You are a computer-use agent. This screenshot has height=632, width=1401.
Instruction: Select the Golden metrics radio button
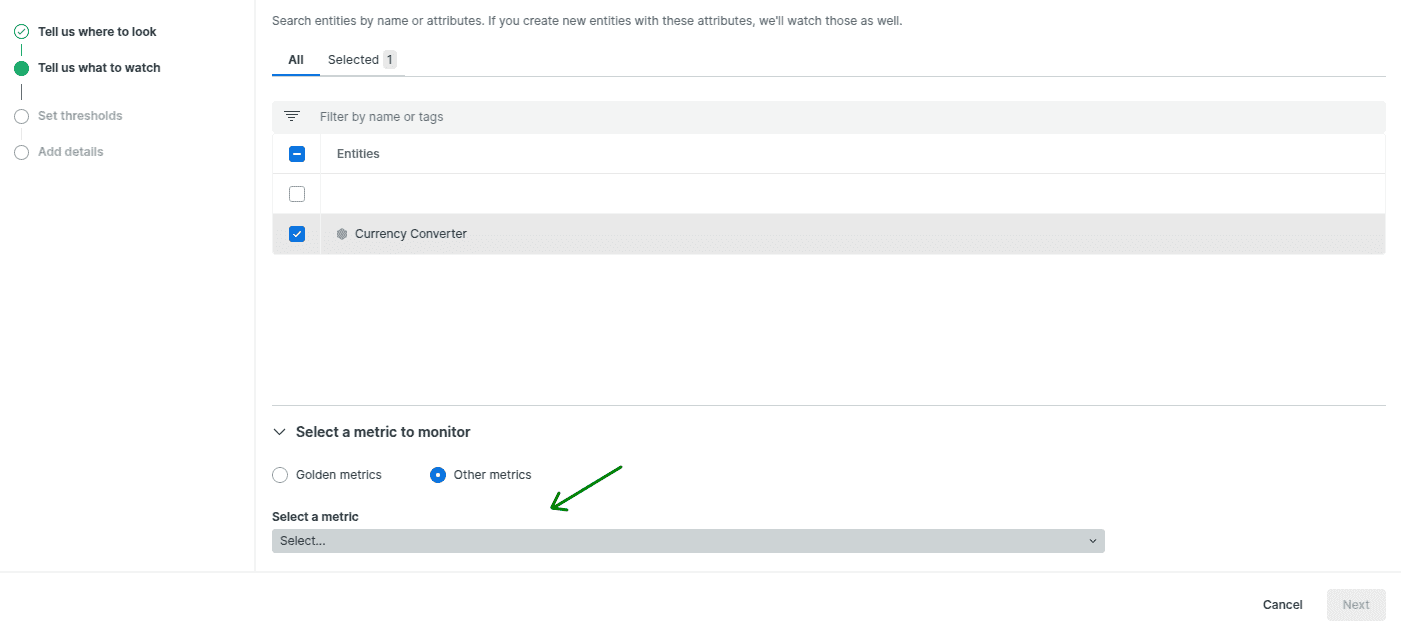[x=280, y=475]
